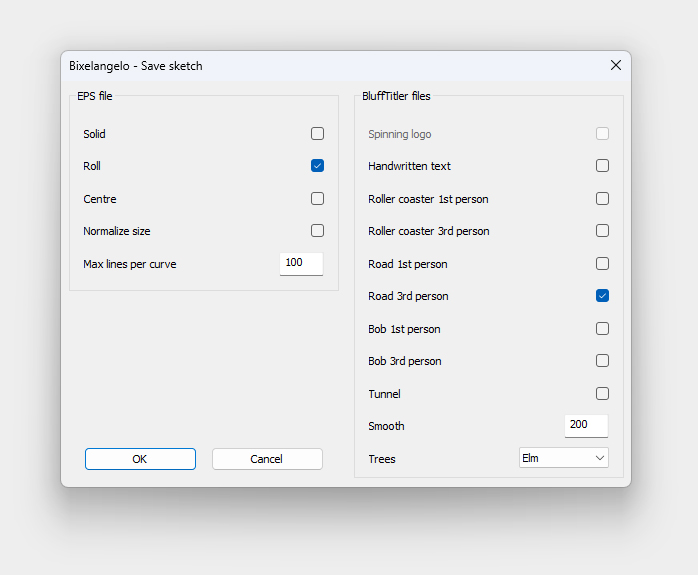Open the Trees dropdown showing Elm
The width and height of the screenshot is (698, 575).
coord(564,458)
